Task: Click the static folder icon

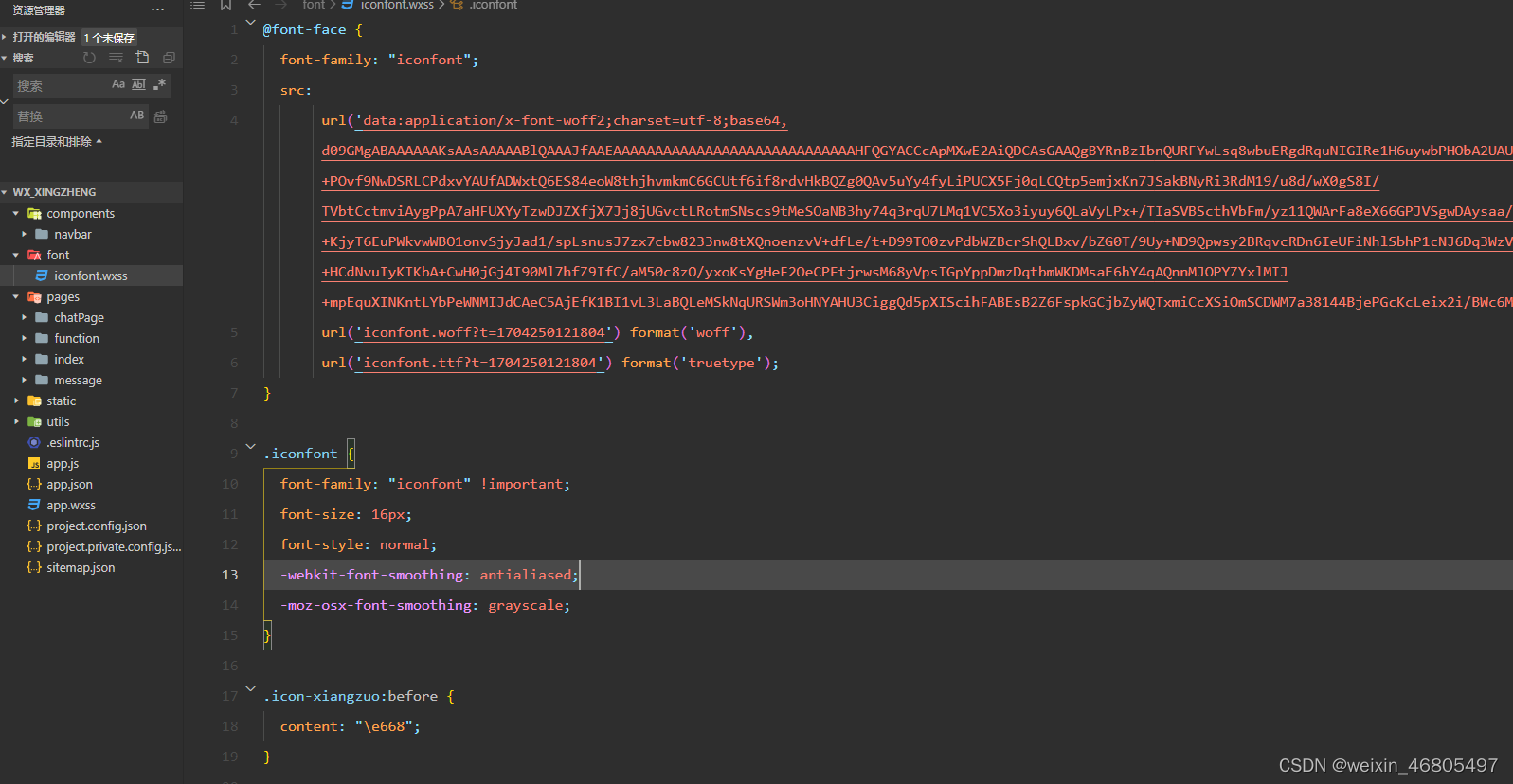Action: click(x=34, y=401)
